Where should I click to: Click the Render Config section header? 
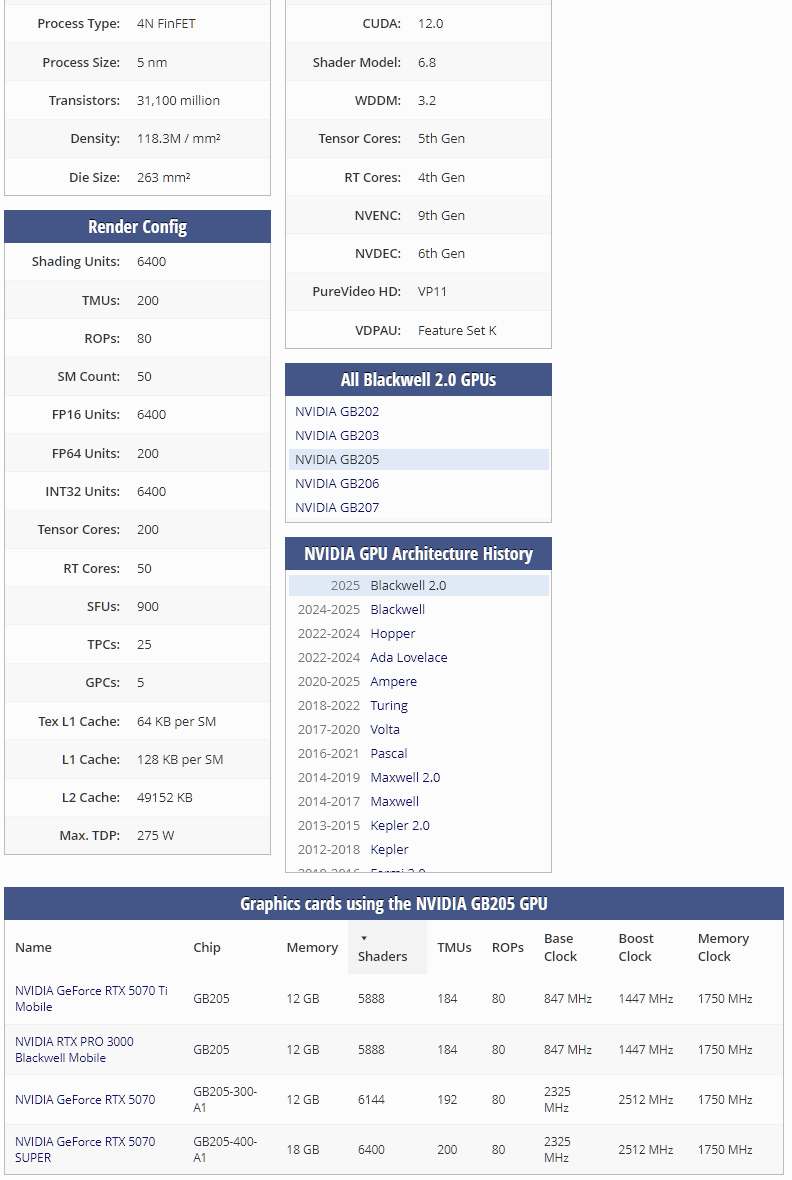click(137, 227)
